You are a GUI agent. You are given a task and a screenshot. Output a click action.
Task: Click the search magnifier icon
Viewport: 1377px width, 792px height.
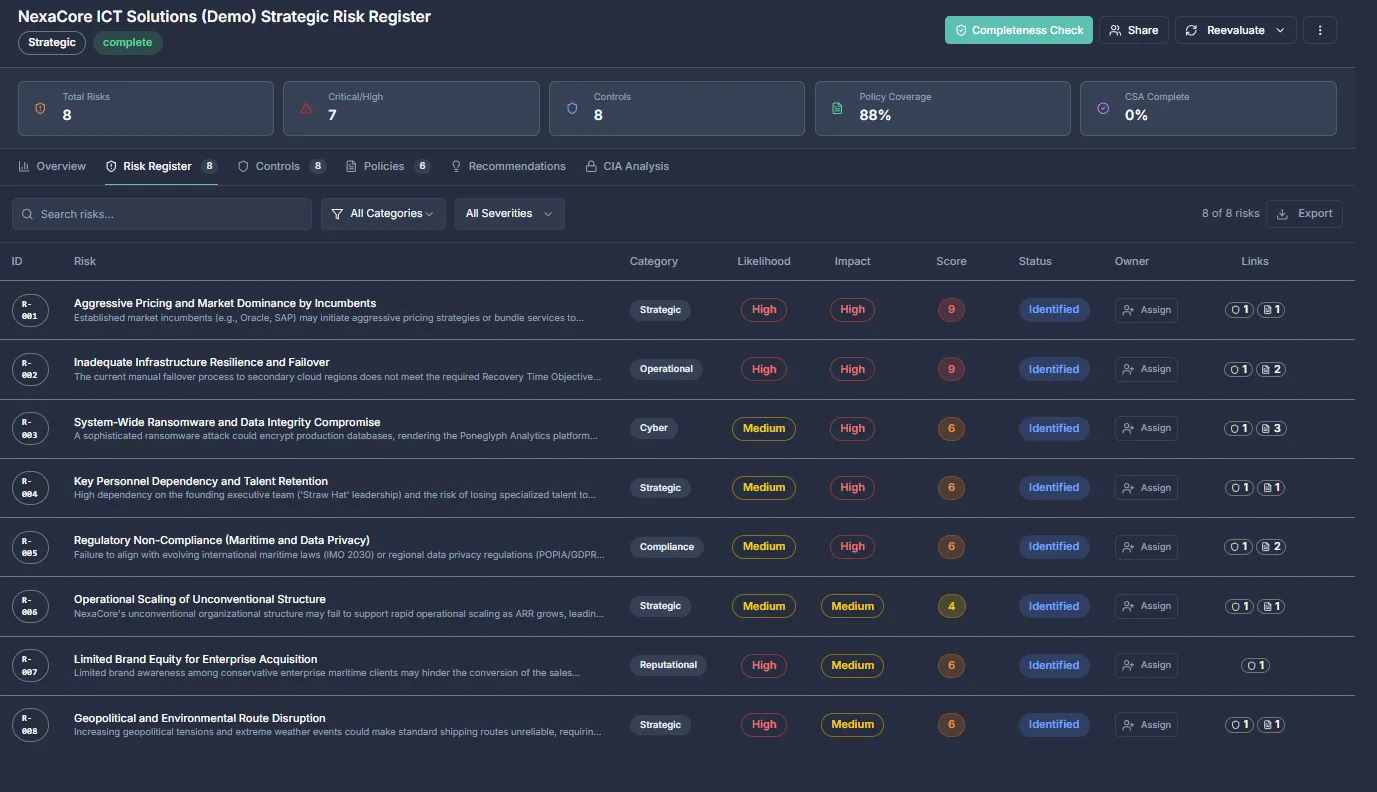pyautogui.click(x=28, y=214)
